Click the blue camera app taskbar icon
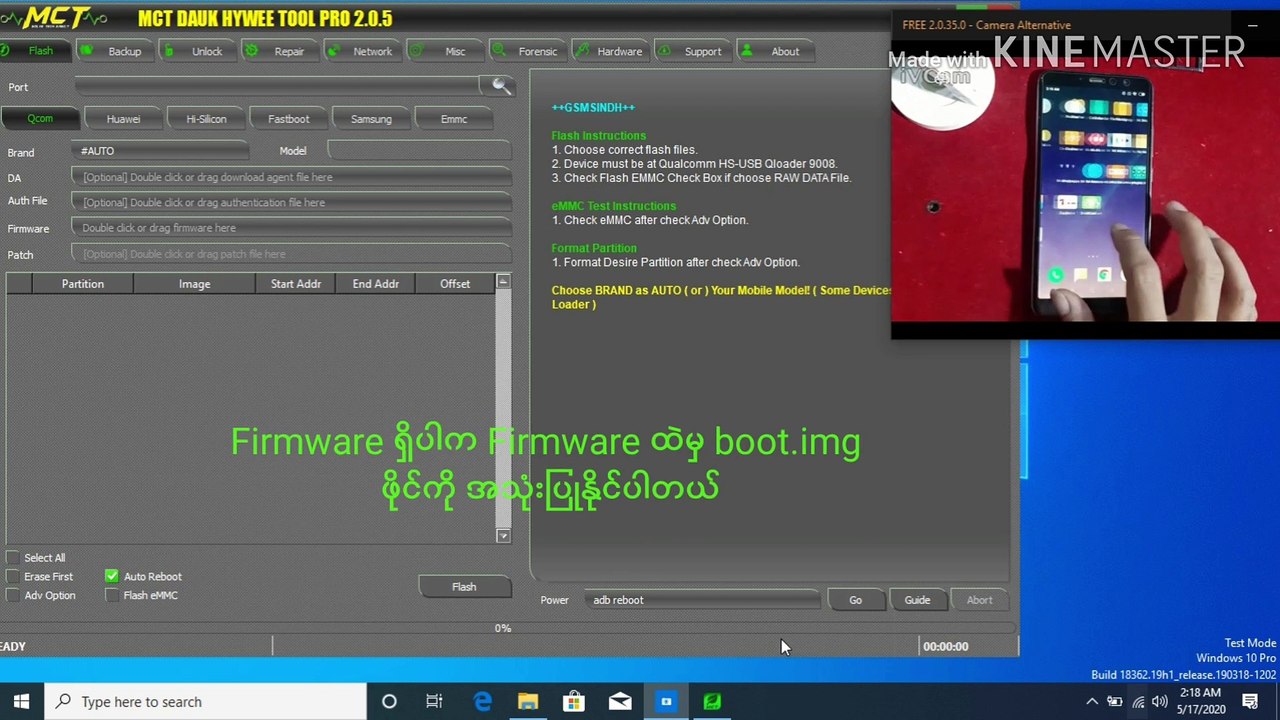1280x720 pixels. [x=666, y=702]
